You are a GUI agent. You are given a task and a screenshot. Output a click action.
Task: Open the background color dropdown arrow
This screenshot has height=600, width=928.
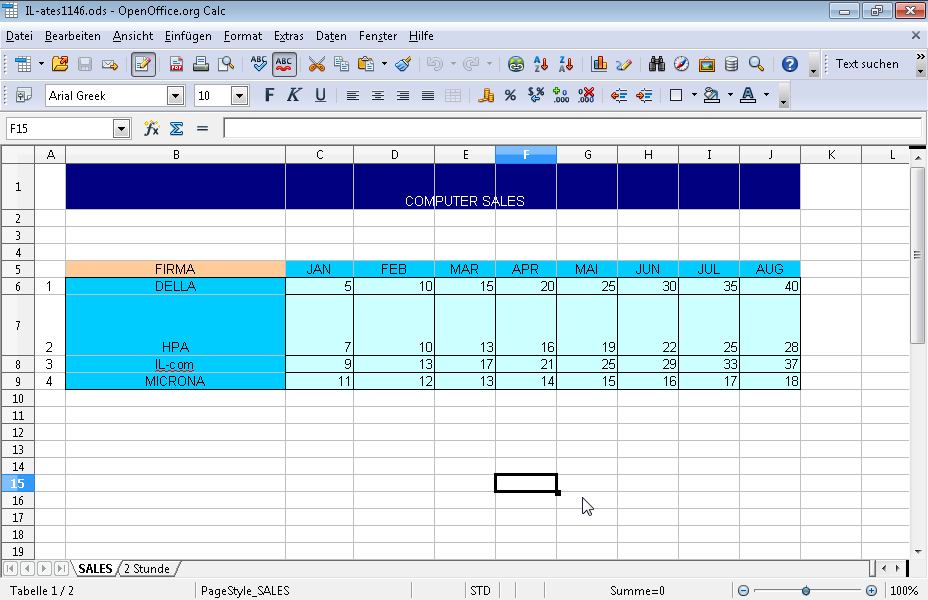click(x=730, y=95)
